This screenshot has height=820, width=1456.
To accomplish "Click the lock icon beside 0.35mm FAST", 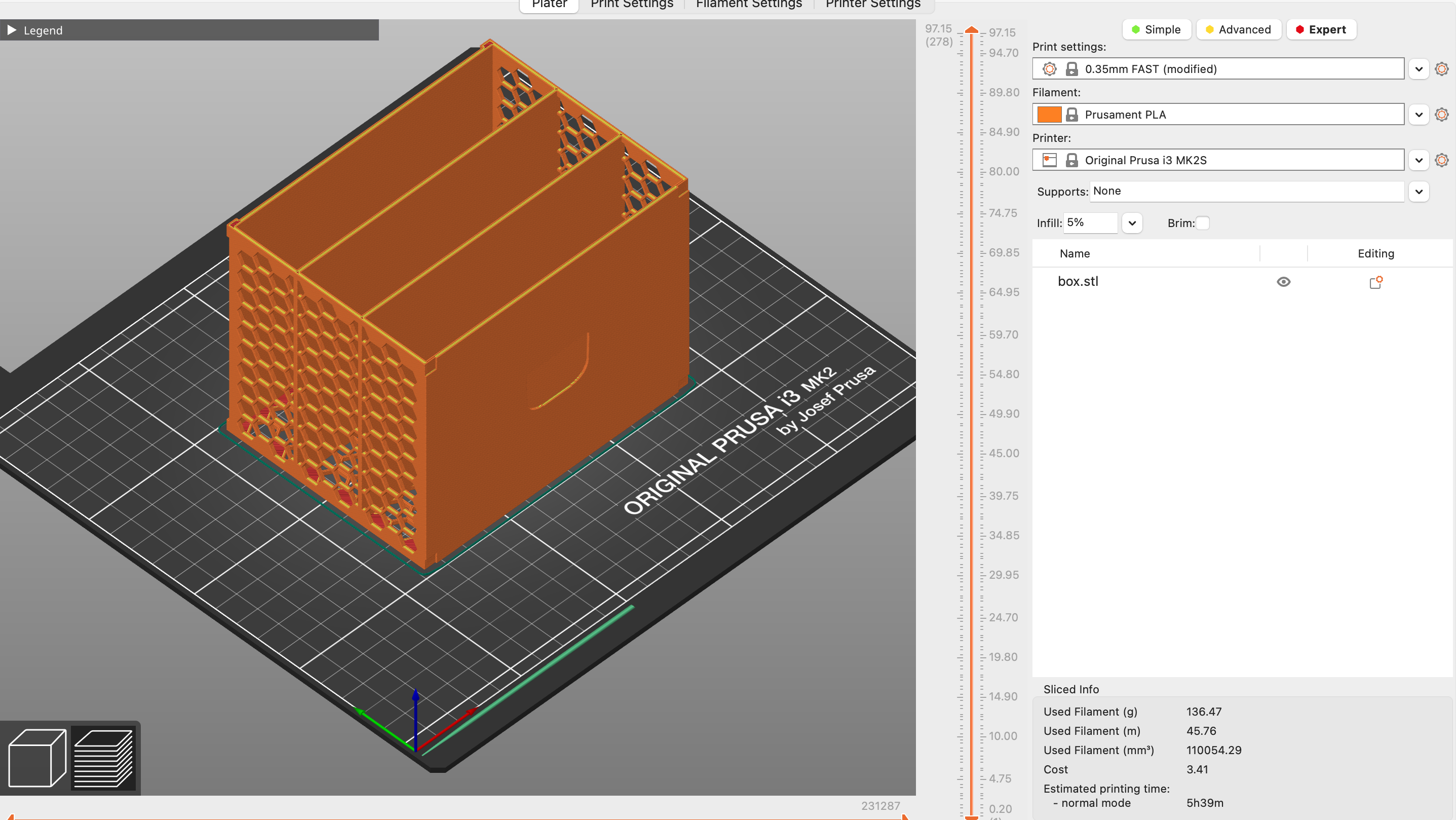I will coord(1072,68).
